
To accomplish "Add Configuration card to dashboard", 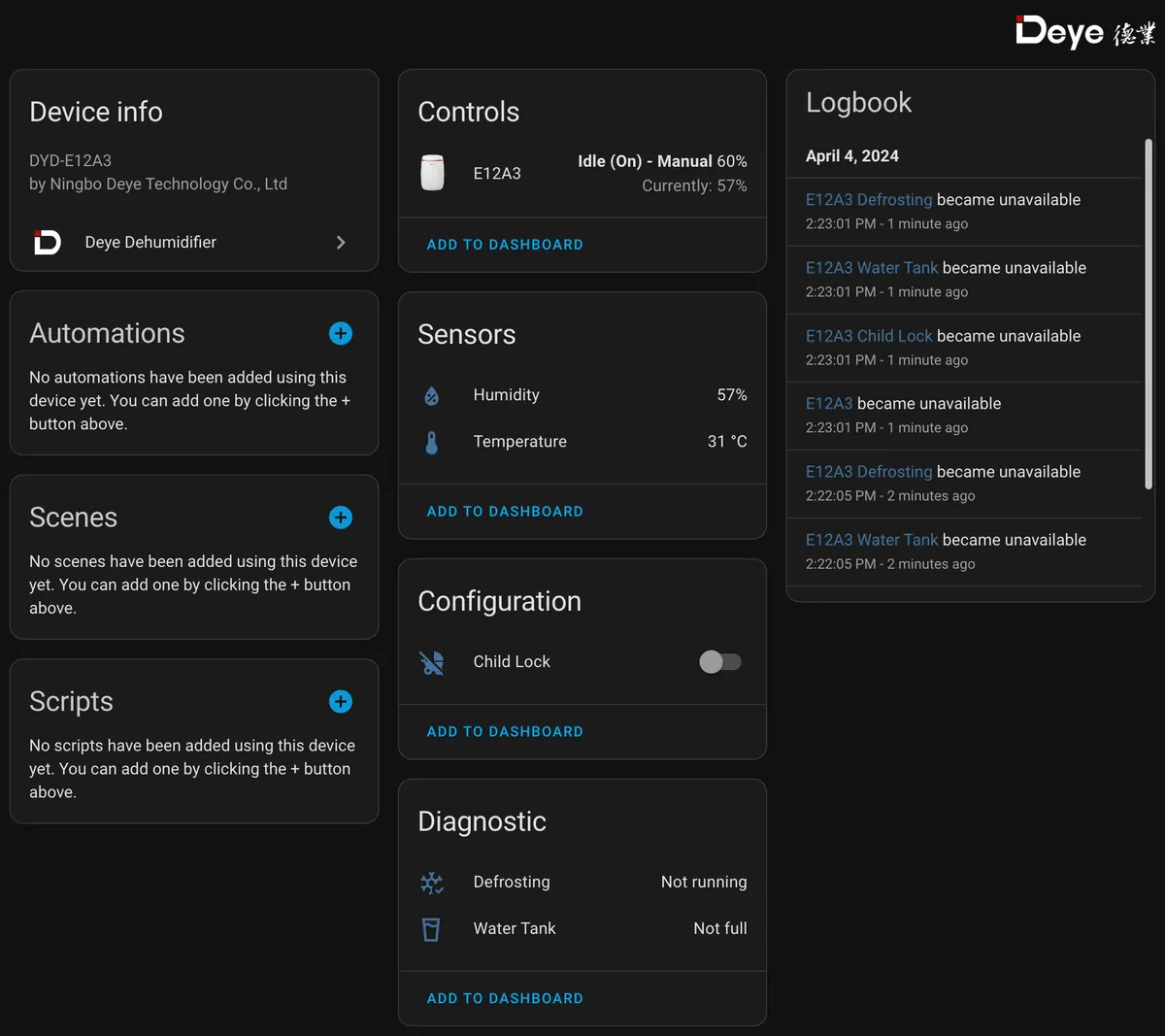I will 505,732.
